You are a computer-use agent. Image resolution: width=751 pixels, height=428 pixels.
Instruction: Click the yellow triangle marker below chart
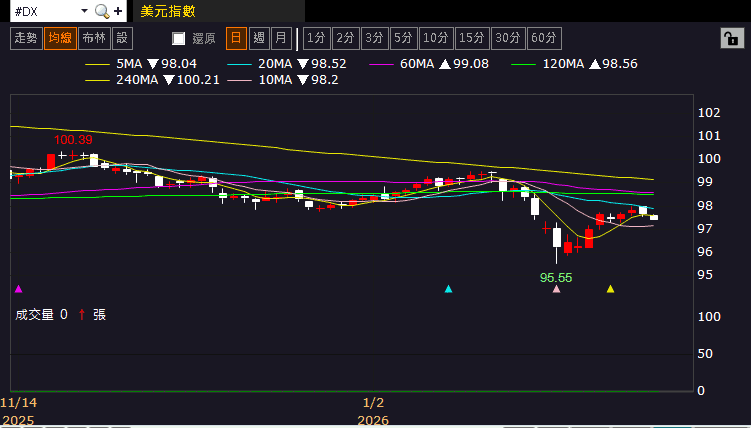coord(610,289)
